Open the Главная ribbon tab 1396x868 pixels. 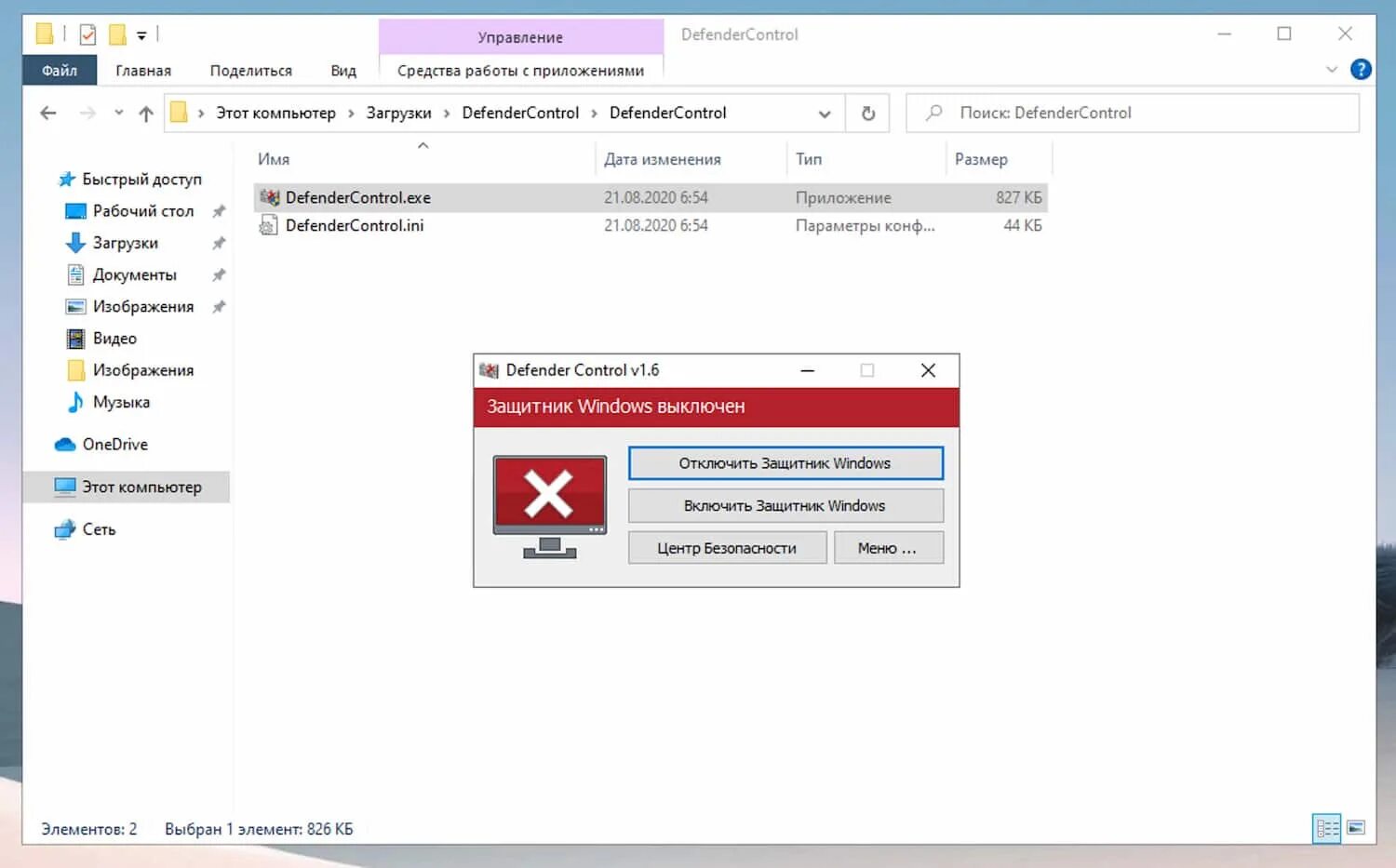coord(143,71)
